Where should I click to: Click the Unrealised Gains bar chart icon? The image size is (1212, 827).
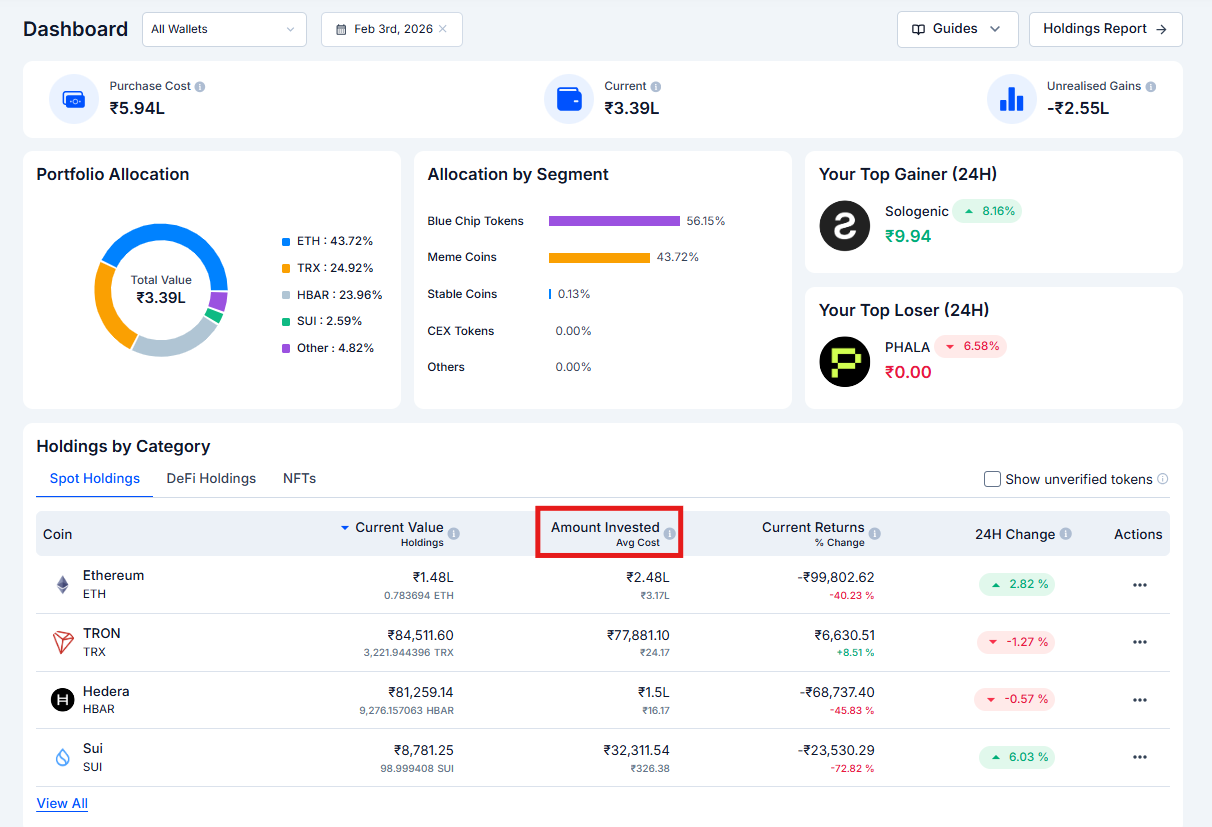coord(1011,99)
